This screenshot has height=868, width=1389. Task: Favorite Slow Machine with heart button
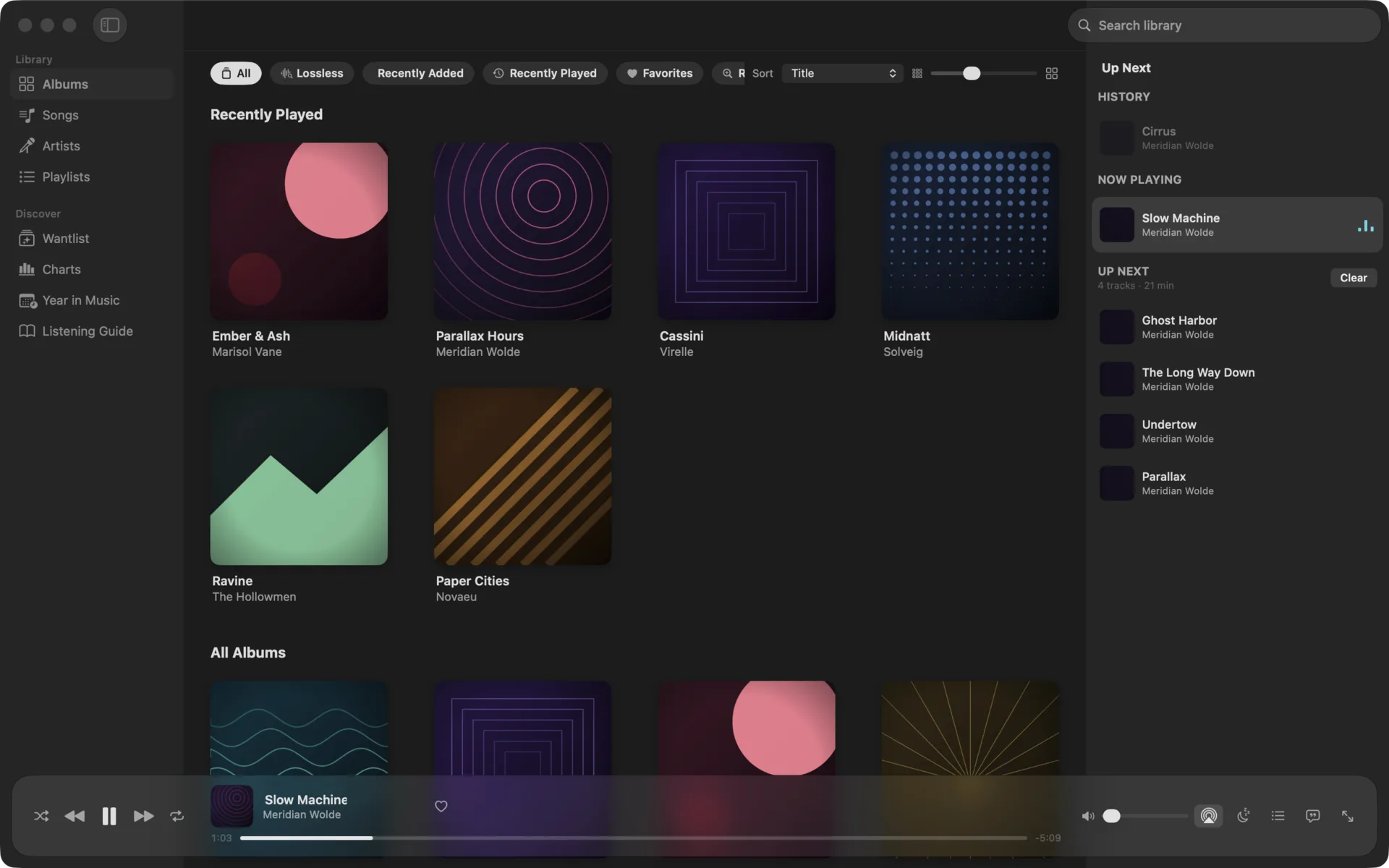(441, 806)
